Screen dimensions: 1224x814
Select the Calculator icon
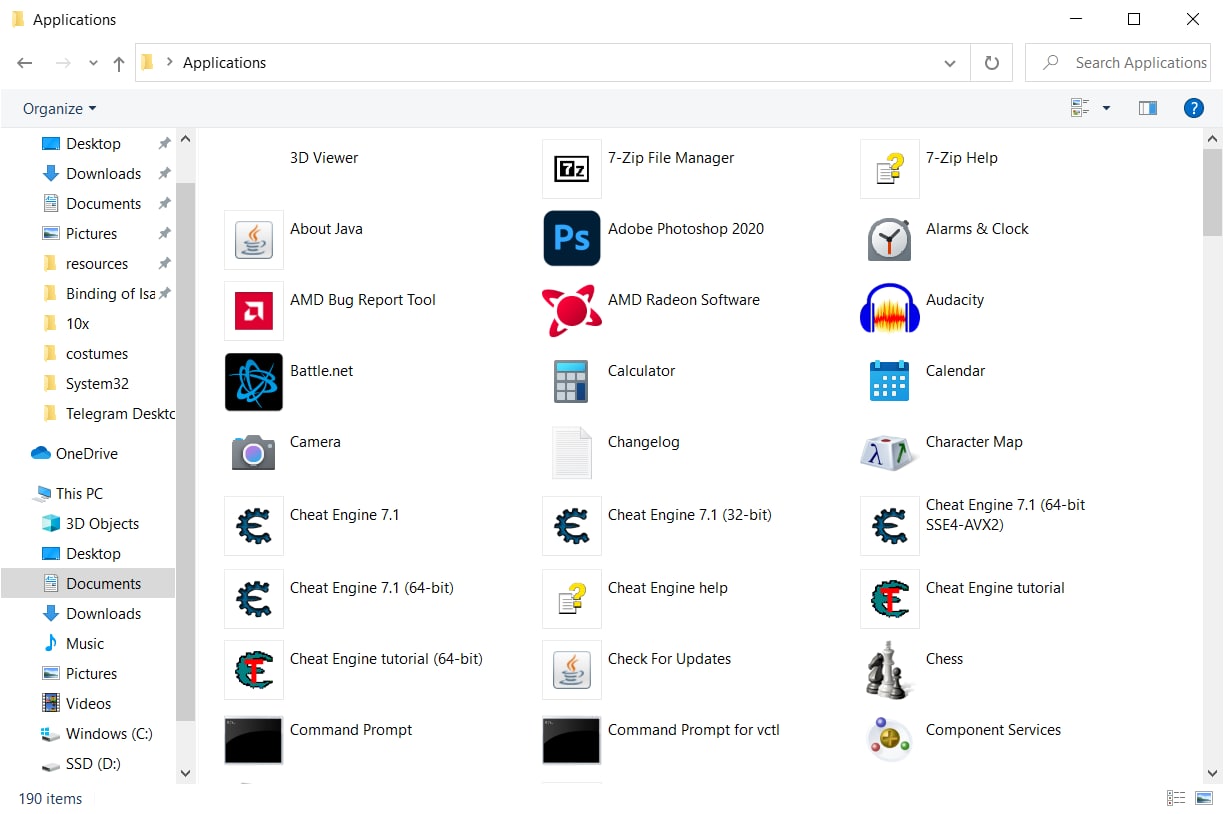tap(572, 382)
